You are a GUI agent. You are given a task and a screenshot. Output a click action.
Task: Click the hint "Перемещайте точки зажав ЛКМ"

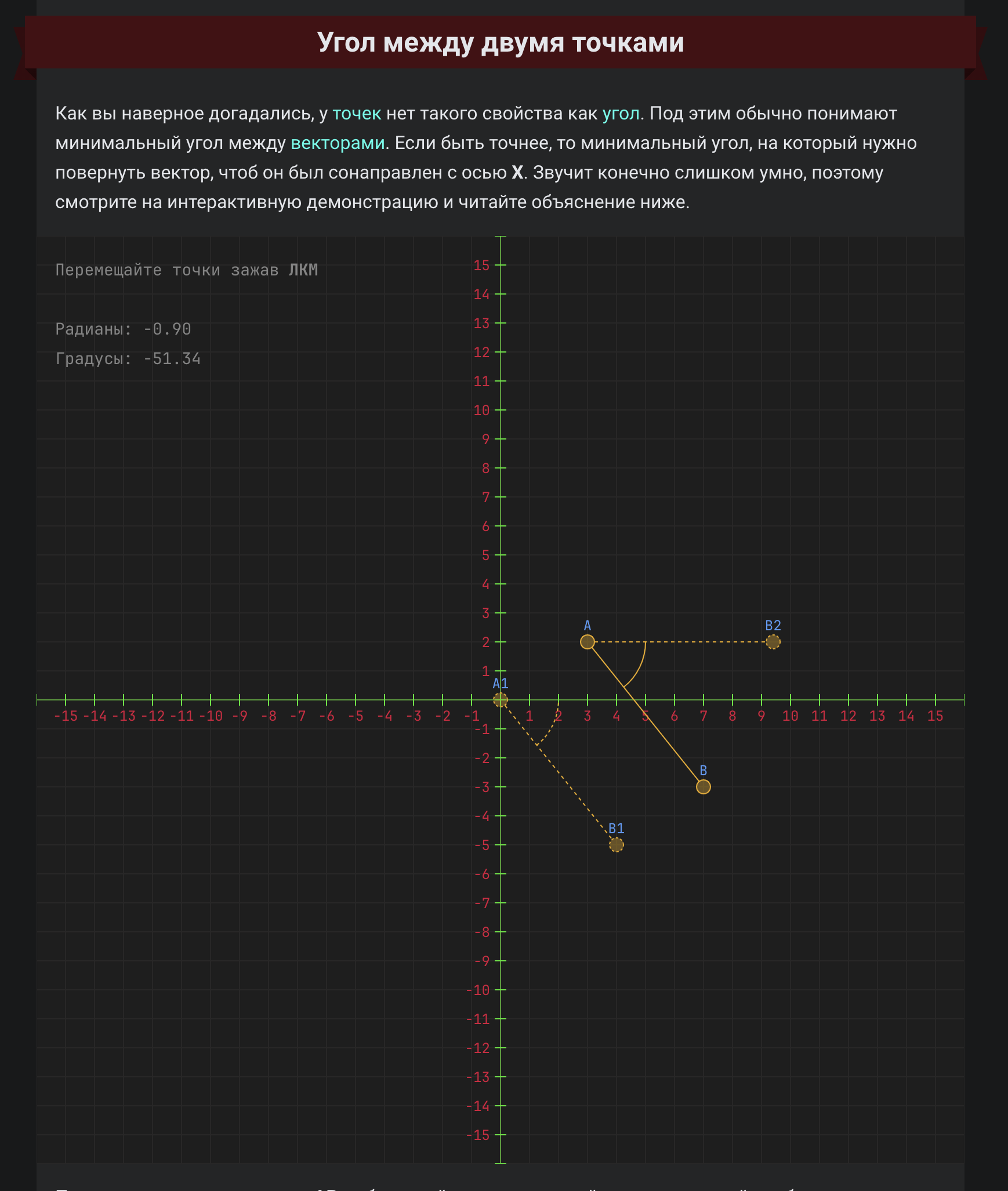186,270
